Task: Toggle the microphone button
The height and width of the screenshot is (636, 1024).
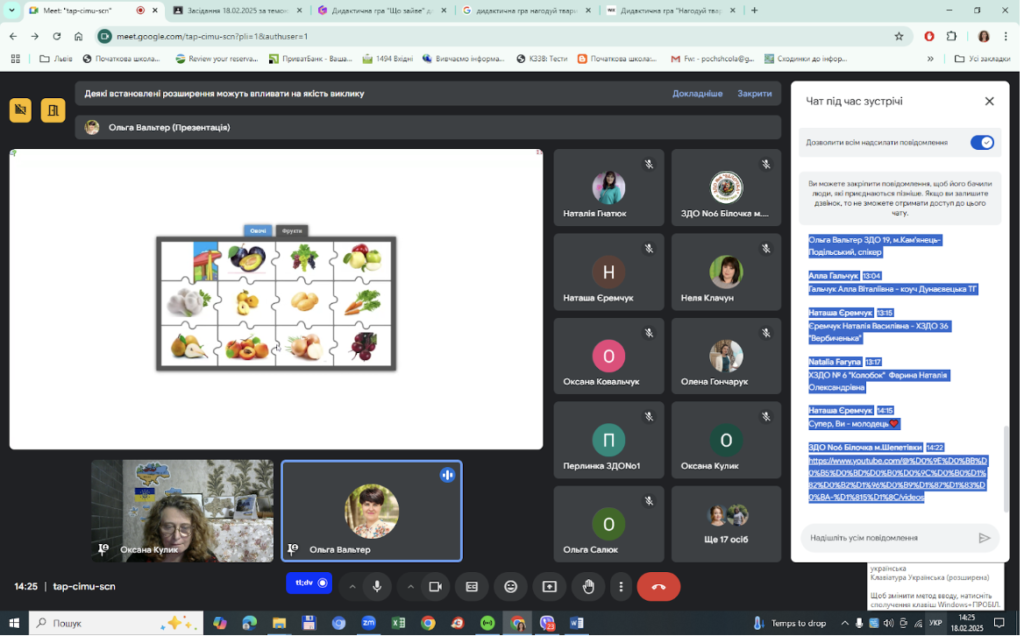Action: coord(377,587)
